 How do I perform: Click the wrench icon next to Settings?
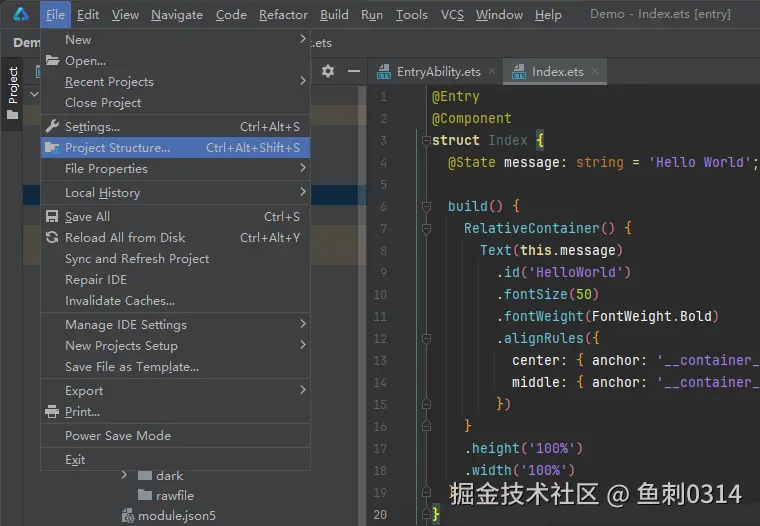click(52, 126)
